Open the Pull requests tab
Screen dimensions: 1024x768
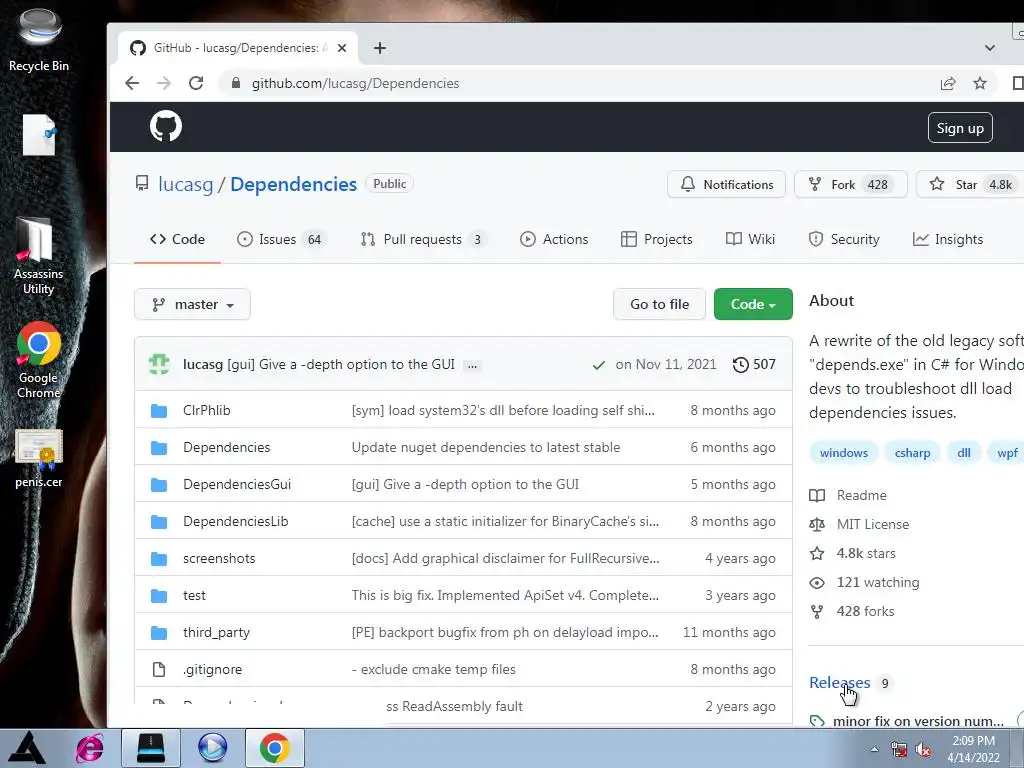coord(423,239)
